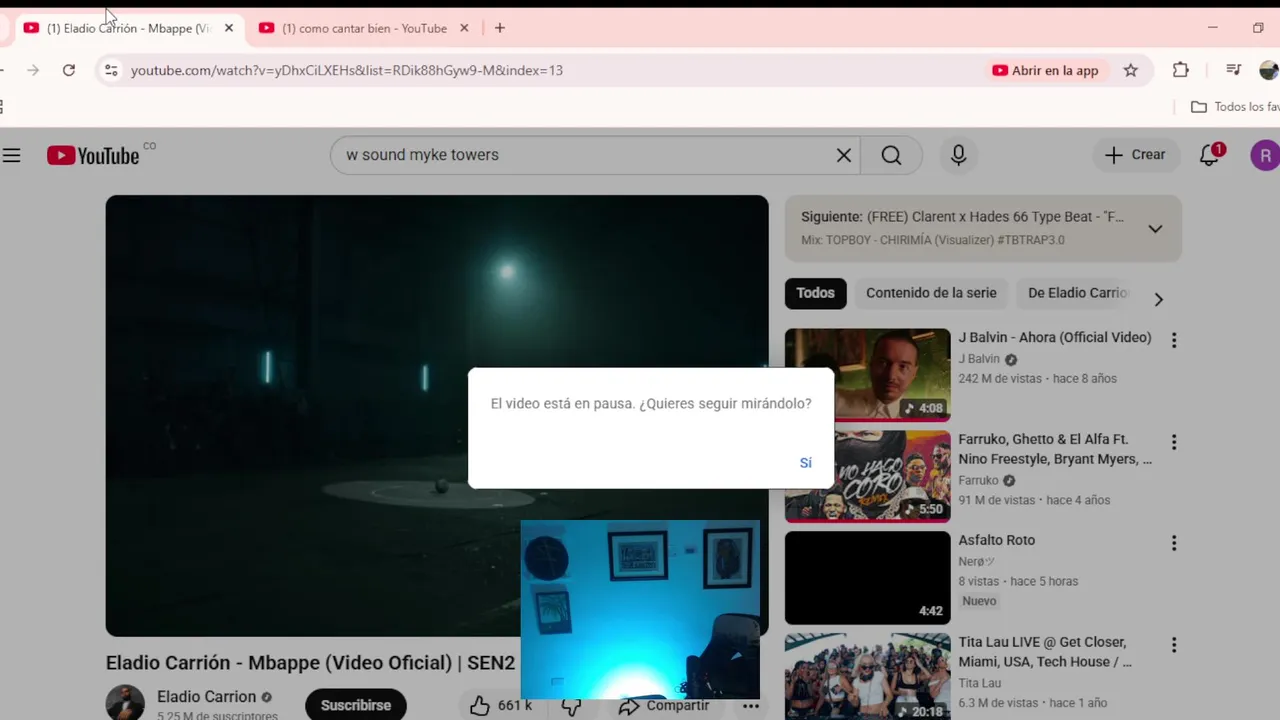Open Todos los favoritos bookmarks folder
Screen dimensions: 1280x720
pyautogui.click(x=1236, y=107)
